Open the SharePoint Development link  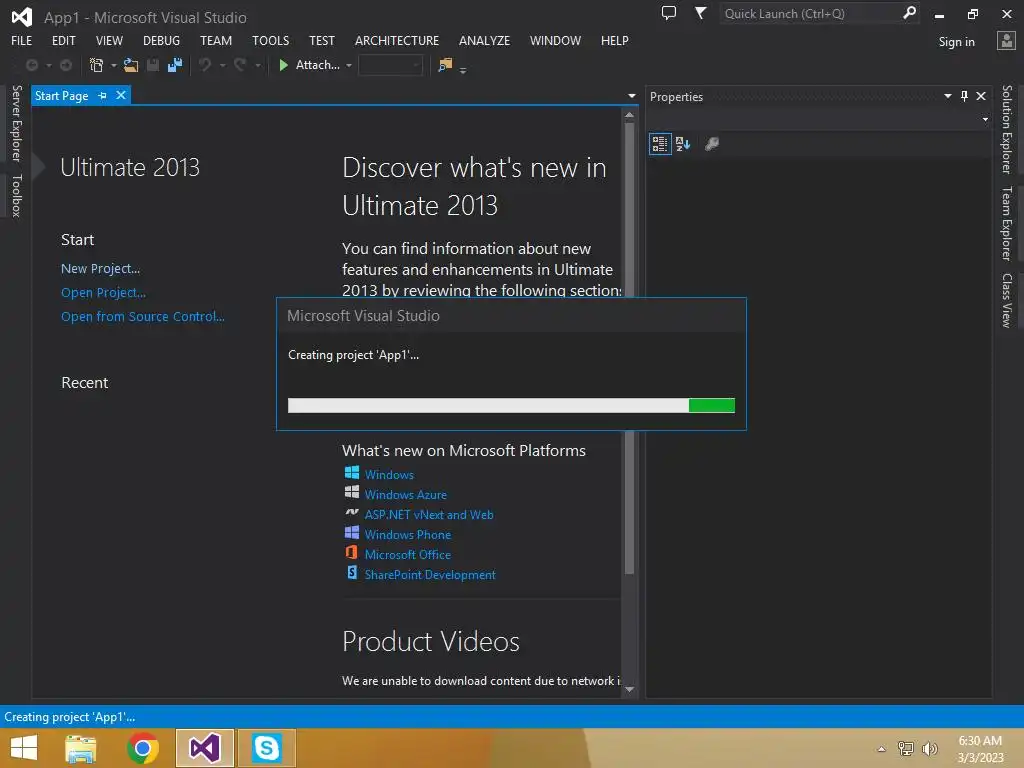click(430, 575)
